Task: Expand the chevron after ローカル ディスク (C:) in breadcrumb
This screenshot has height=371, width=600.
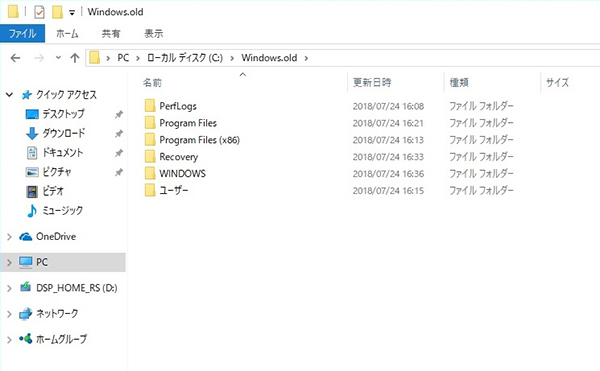Action: point(232,58)
